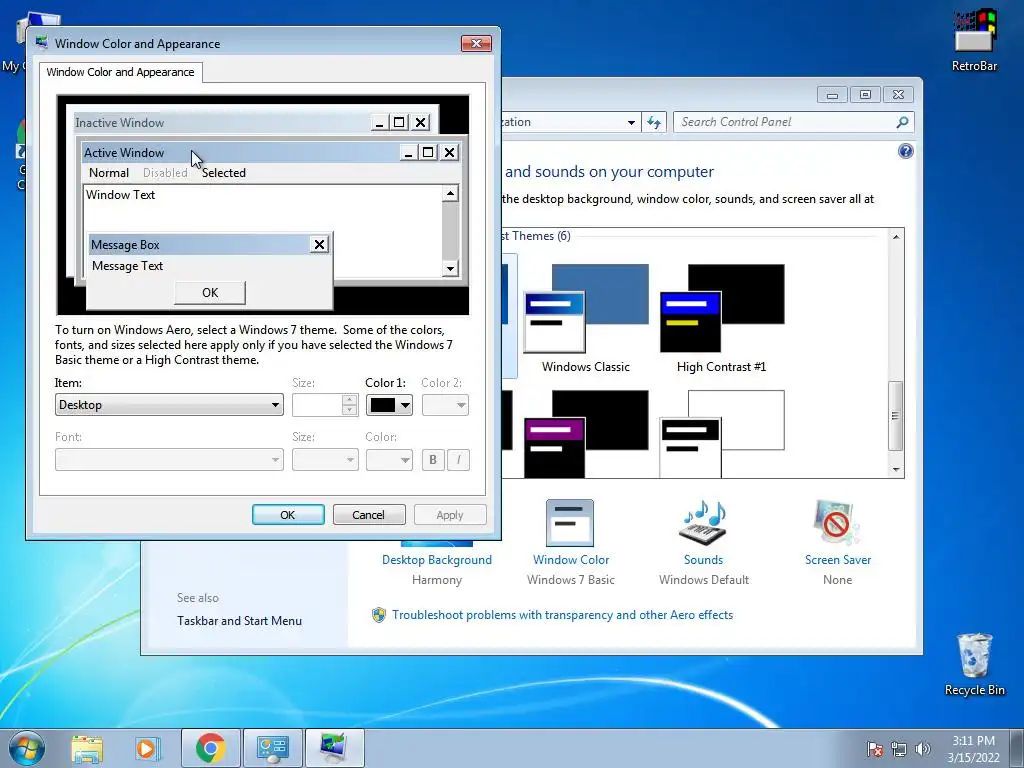
Task: Open the network tray icon
Action: (899, 748)
